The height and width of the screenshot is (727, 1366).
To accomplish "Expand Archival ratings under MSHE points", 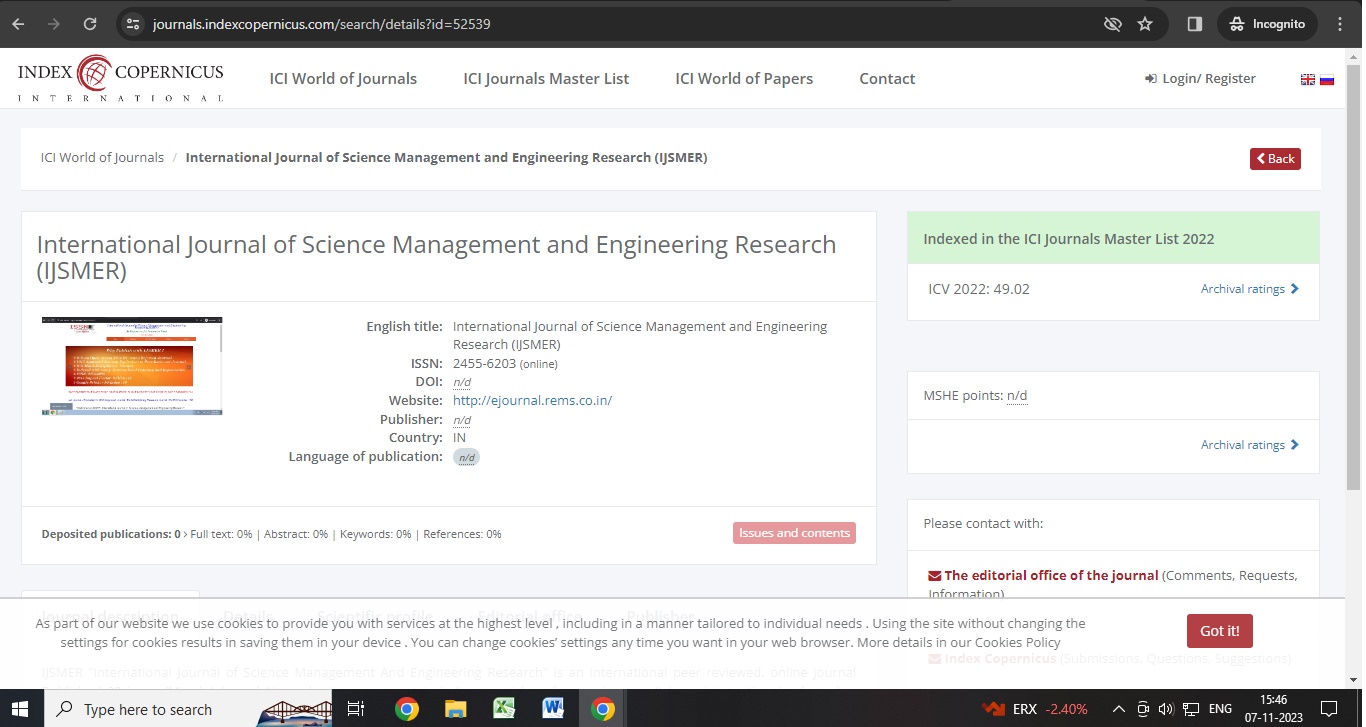I will coord(1249,445).
